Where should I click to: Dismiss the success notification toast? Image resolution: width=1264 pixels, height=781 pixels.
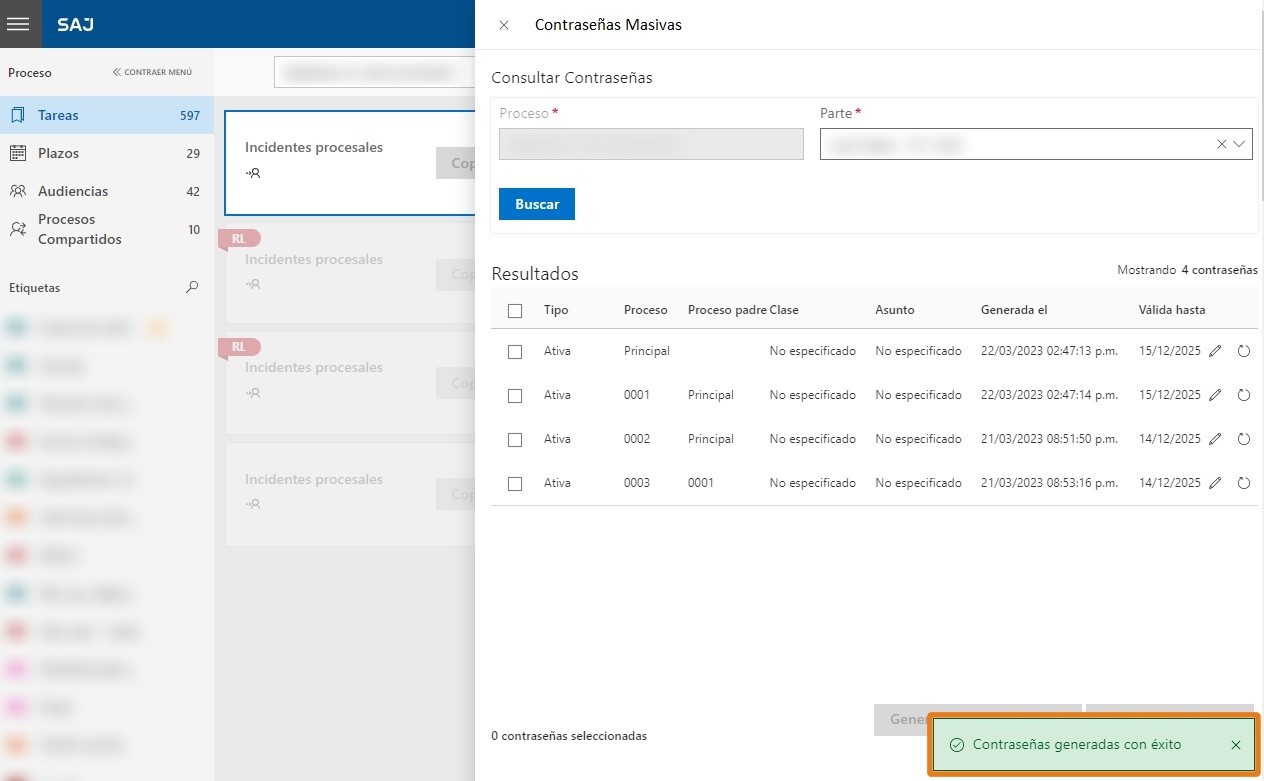[1236, 745]
